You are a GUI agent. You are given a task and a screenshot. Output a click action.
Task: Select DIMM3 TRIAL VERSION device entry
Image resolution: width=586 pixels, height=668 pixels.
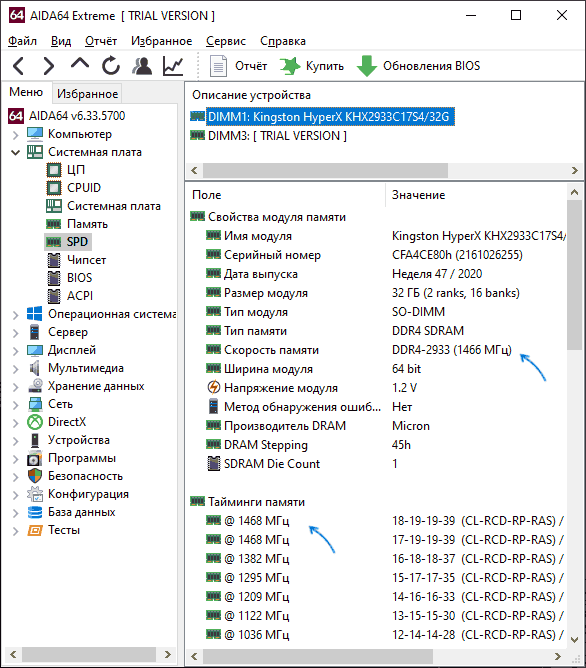(268, 136)
